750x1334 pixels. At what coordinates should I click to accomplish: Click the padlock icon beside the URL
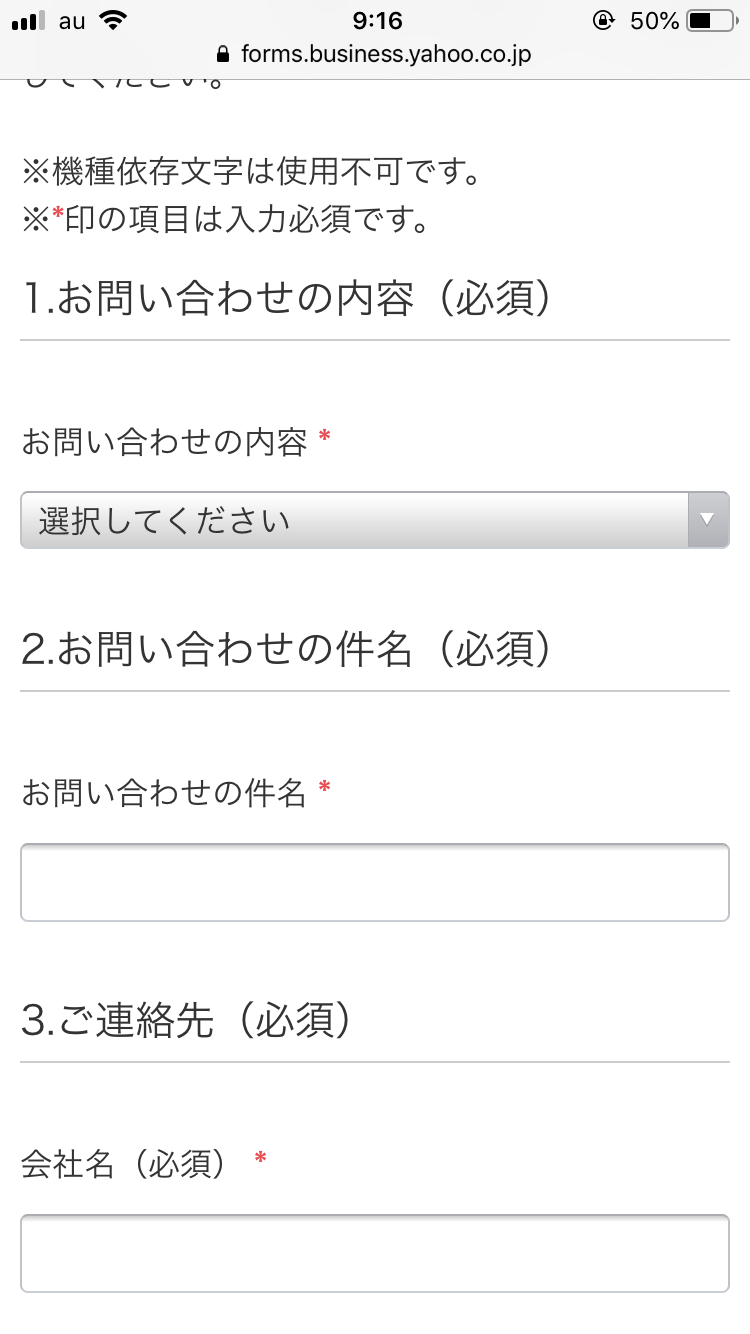tap(222, 54)
